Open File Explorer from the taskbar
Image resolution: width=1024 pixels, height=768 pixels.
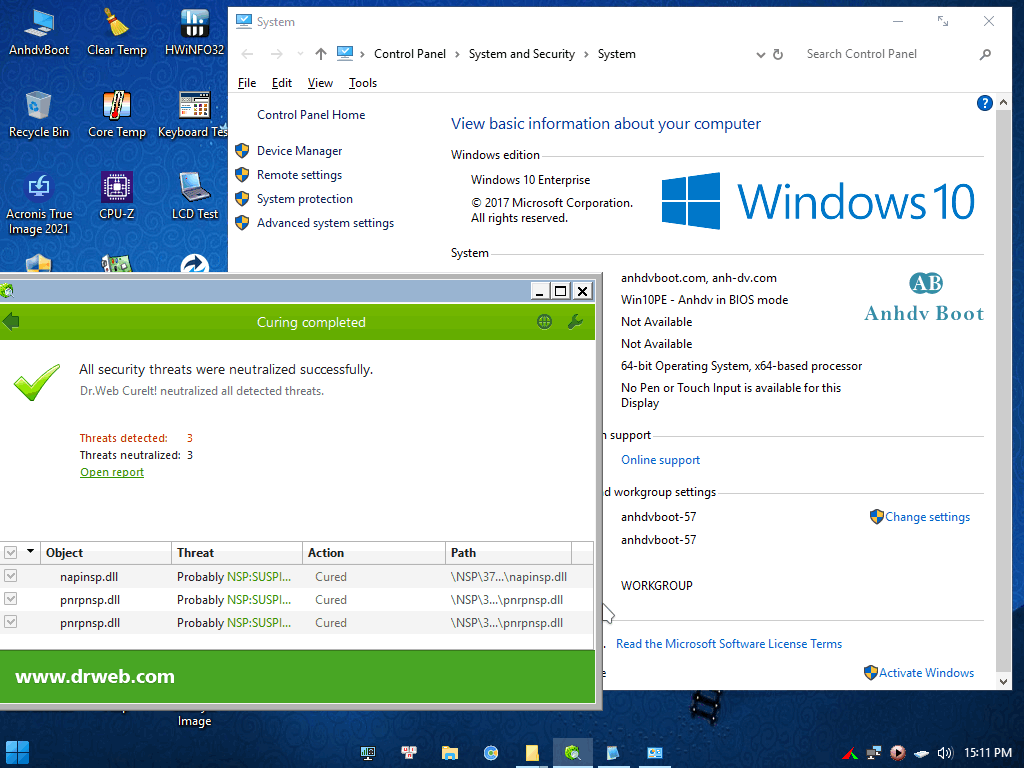[450, 752]
